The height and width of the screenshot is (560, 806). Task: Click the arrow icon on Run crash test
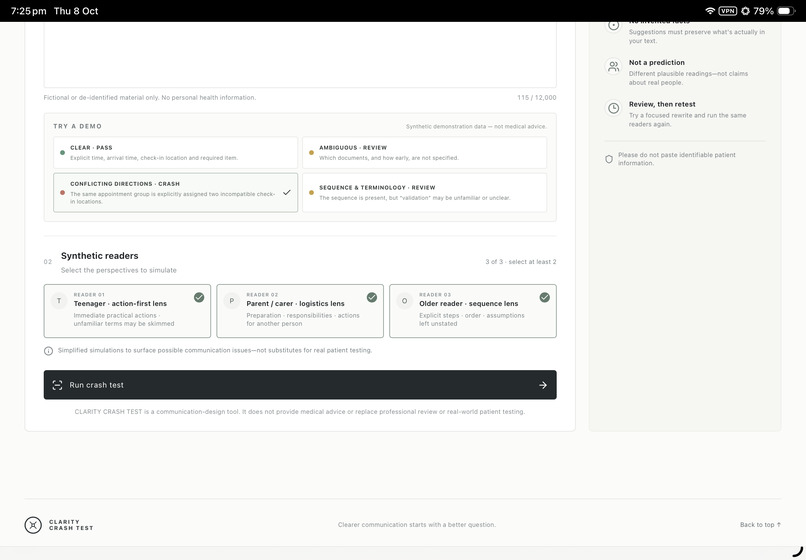click(x=543, y=385)
